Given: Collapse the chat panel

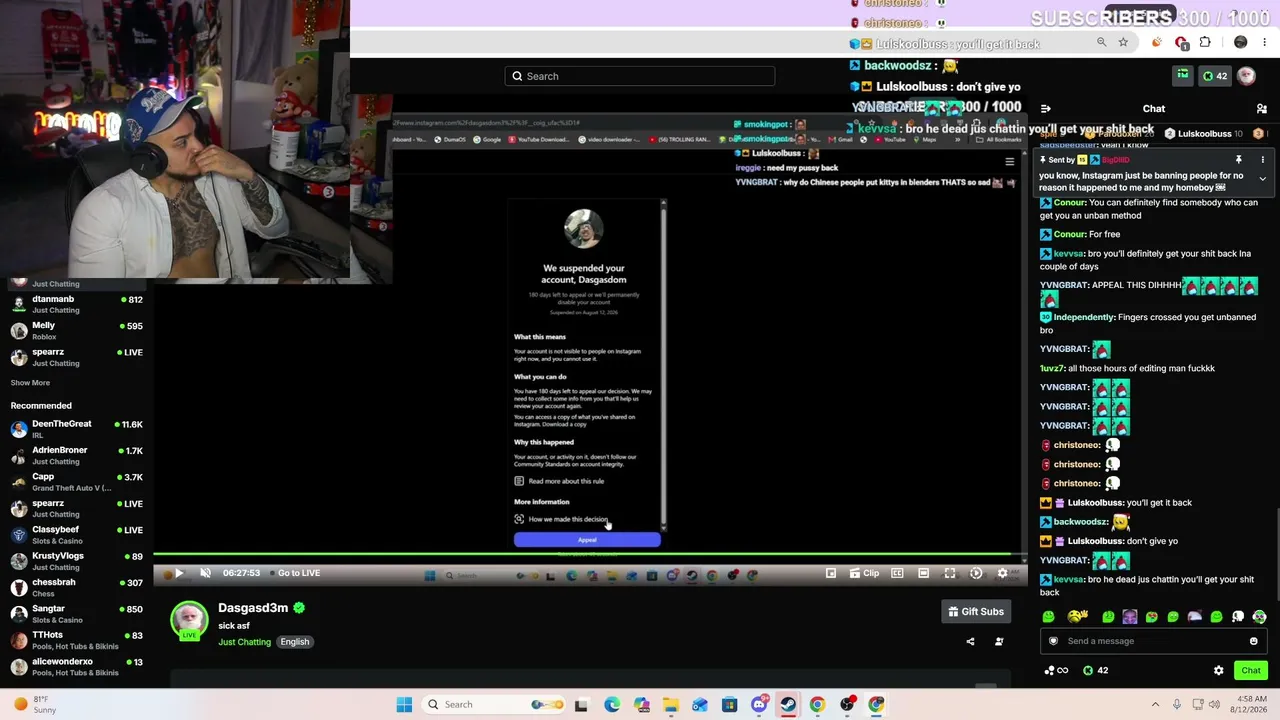Looking at the screenshot, I should click(x=1046, y=109).
